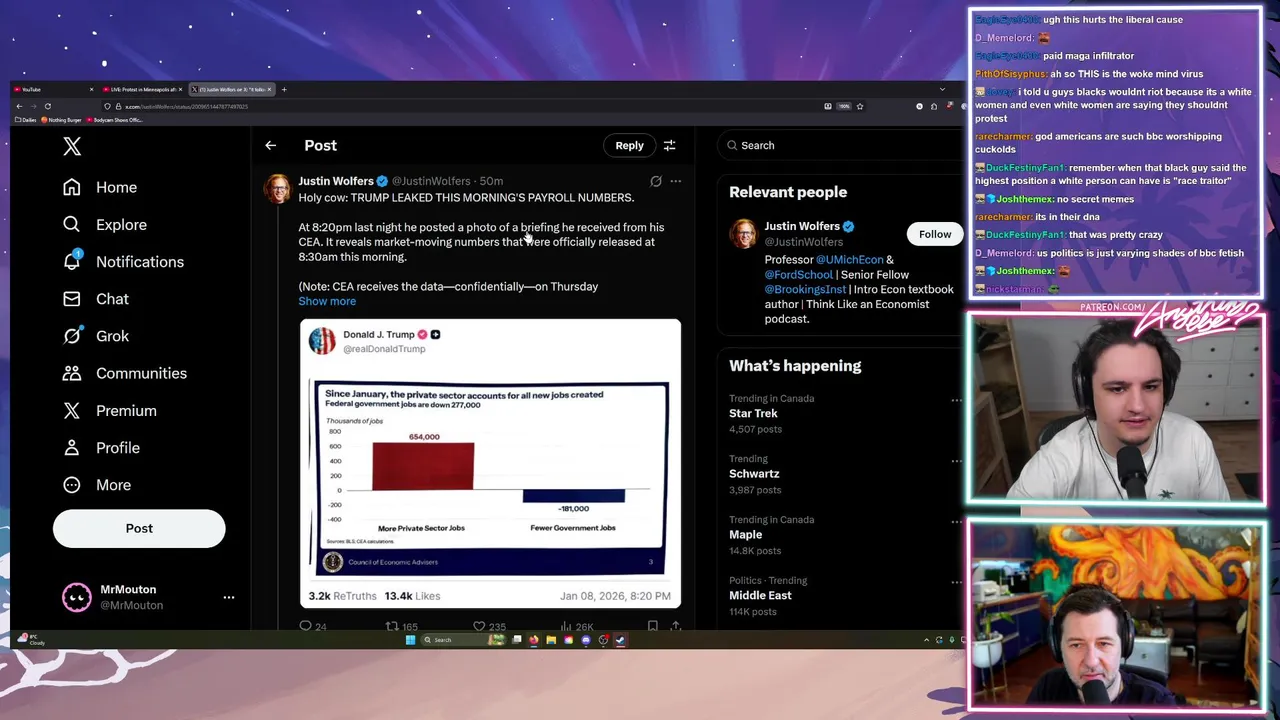Expand the post with Show more
Image resolution: width=1280 pixels, height=720 pixels.
(327, 301)
